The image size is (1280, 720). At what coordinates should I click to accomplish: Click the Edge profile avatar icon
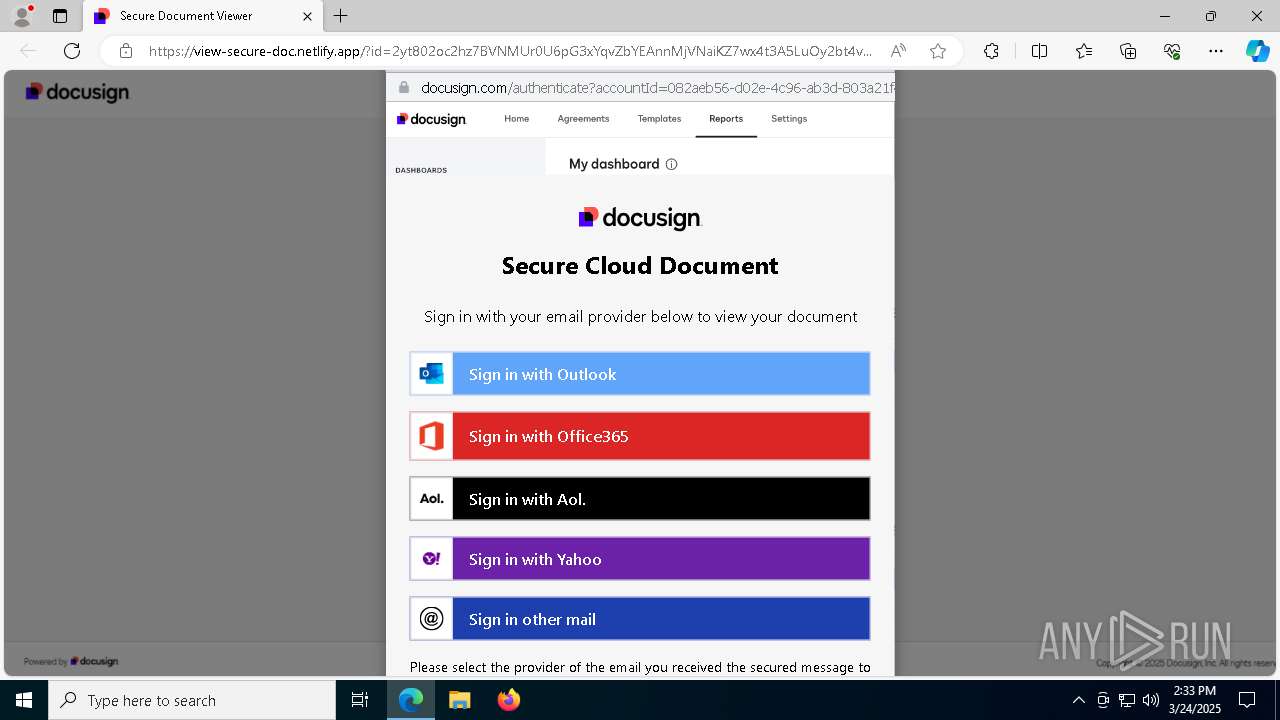[21, 16]
